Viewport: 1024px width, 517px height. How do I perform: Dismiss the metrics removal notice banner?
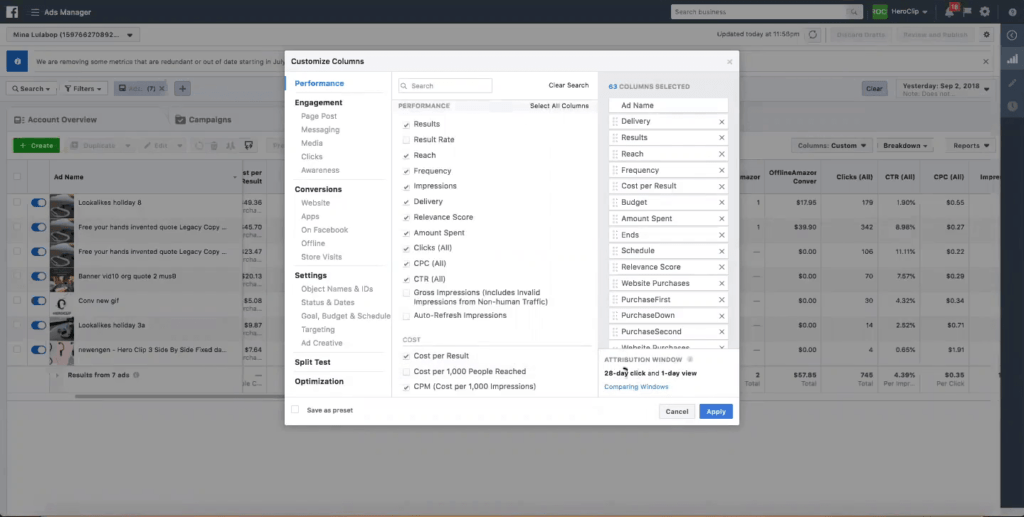pos(986,61)
